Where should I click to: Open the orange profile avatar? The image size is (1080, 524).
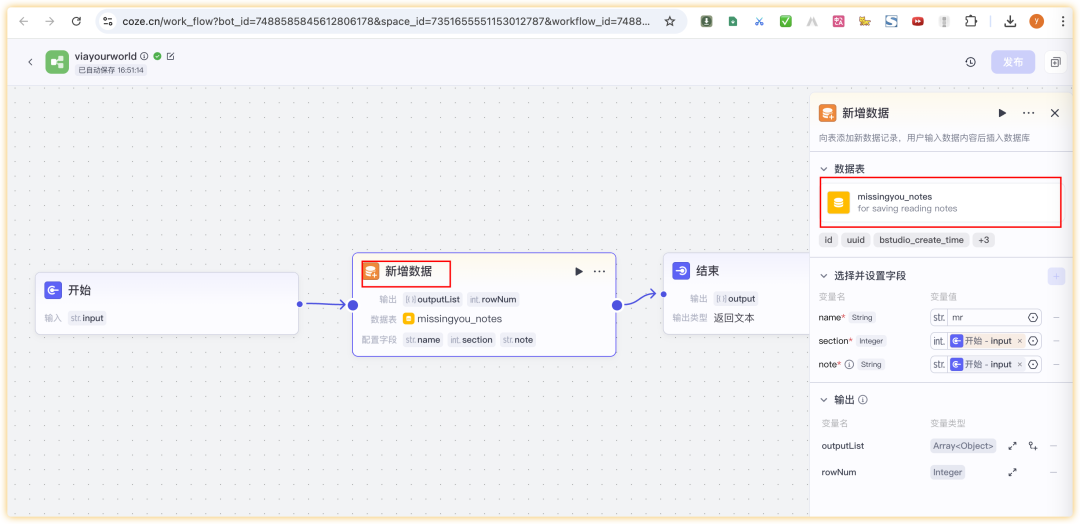(x=1037, y=21)
